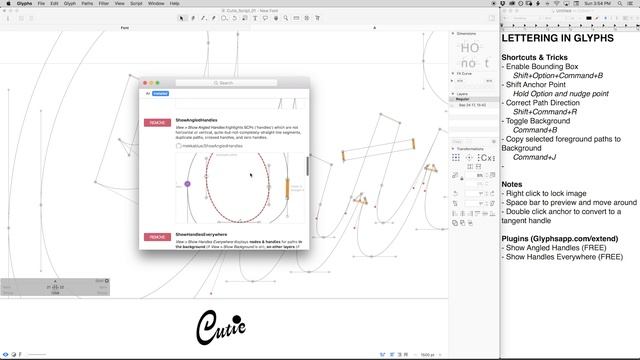Viewport: 640px width, 360px height.
Task: Click the preview size slider at bottom left
Action: pos(37,355)
